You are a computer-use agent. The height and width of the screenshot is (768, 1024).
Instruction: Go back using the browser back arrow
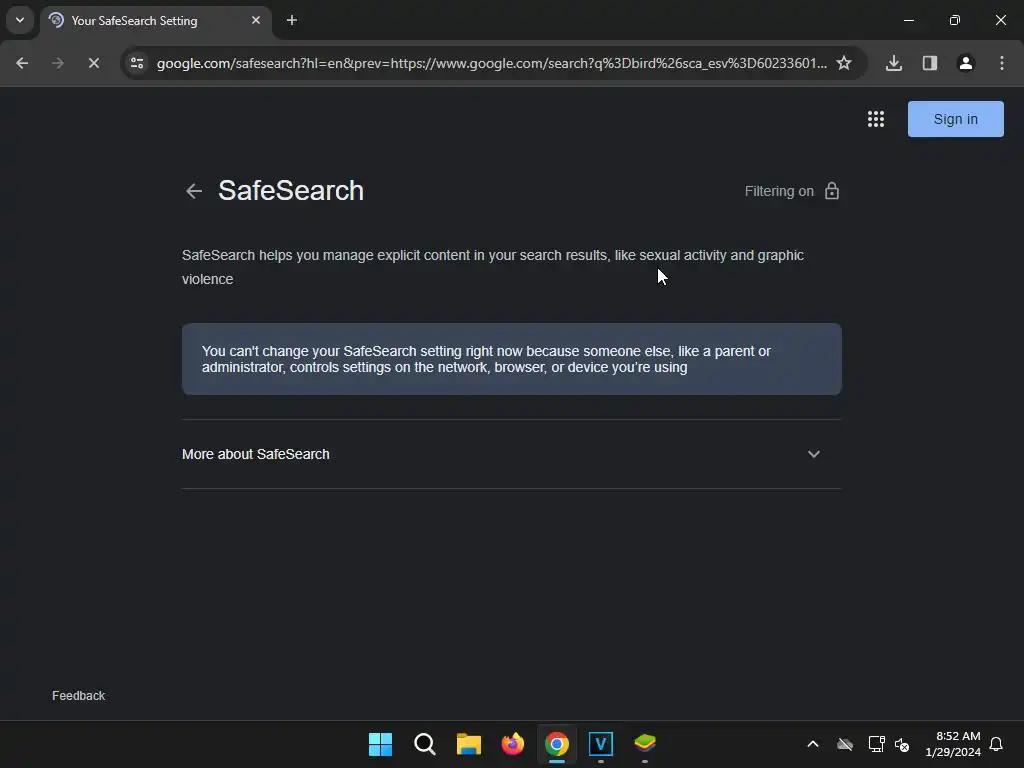pos(22,63)
